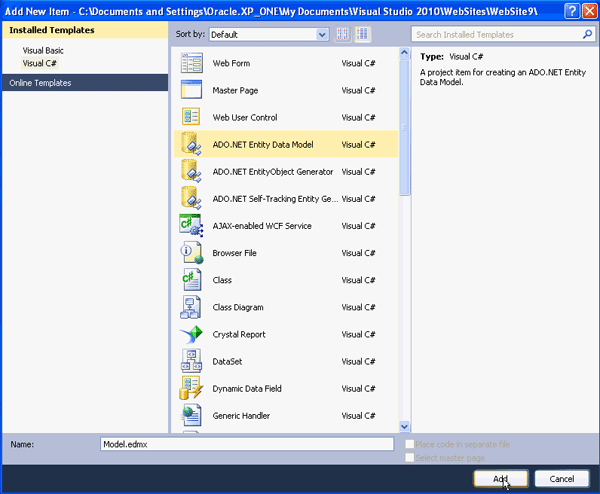Click the Search Installed Templates field
This screenshot has width=600, height=494.
tap(500, 34)
